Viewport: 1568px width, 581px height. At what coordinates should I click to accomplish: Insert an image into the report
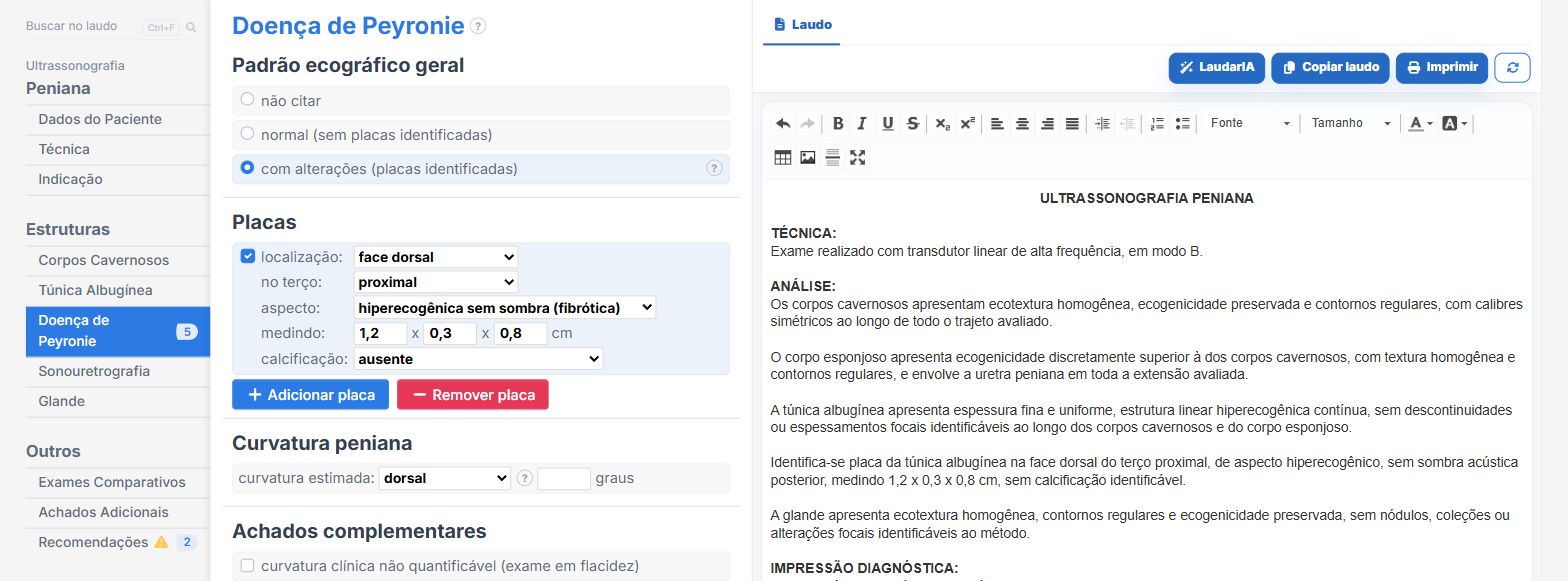pos(808,157)
